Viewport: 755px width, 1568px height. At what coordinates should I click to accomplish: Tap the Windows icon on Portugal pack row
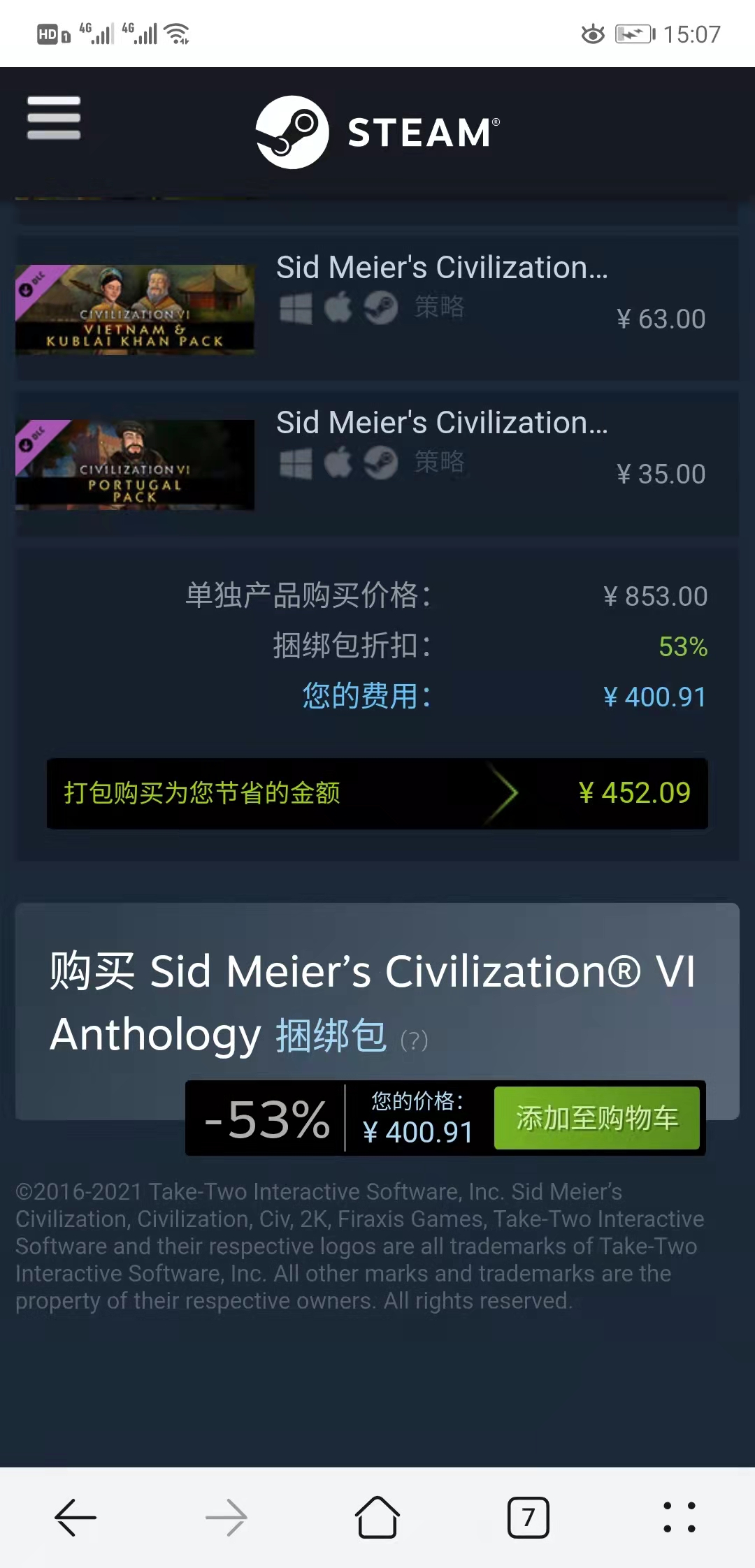coord(296,463)
